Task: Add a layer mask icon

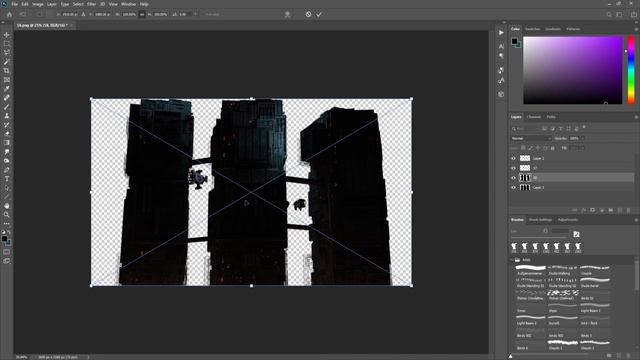Action: coord(592,210)
